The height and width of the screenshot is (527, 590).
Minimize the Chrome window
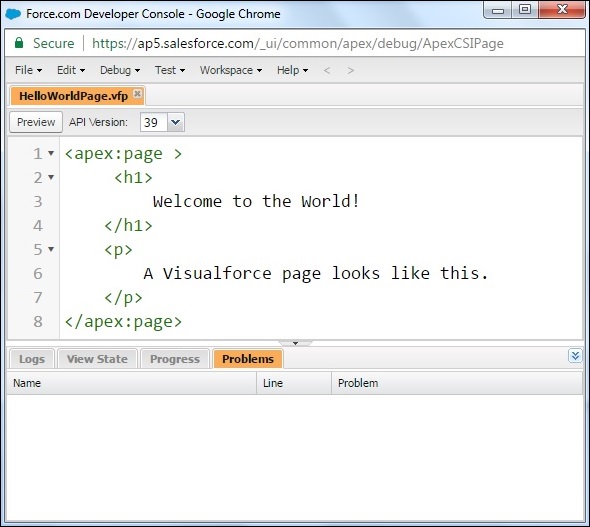tap(498, 10)
